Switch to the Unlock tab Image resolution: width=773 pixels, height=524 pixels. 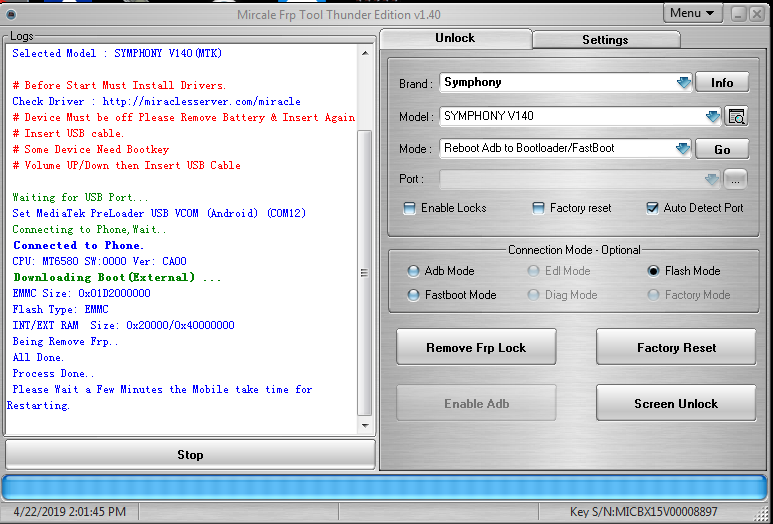455,38
